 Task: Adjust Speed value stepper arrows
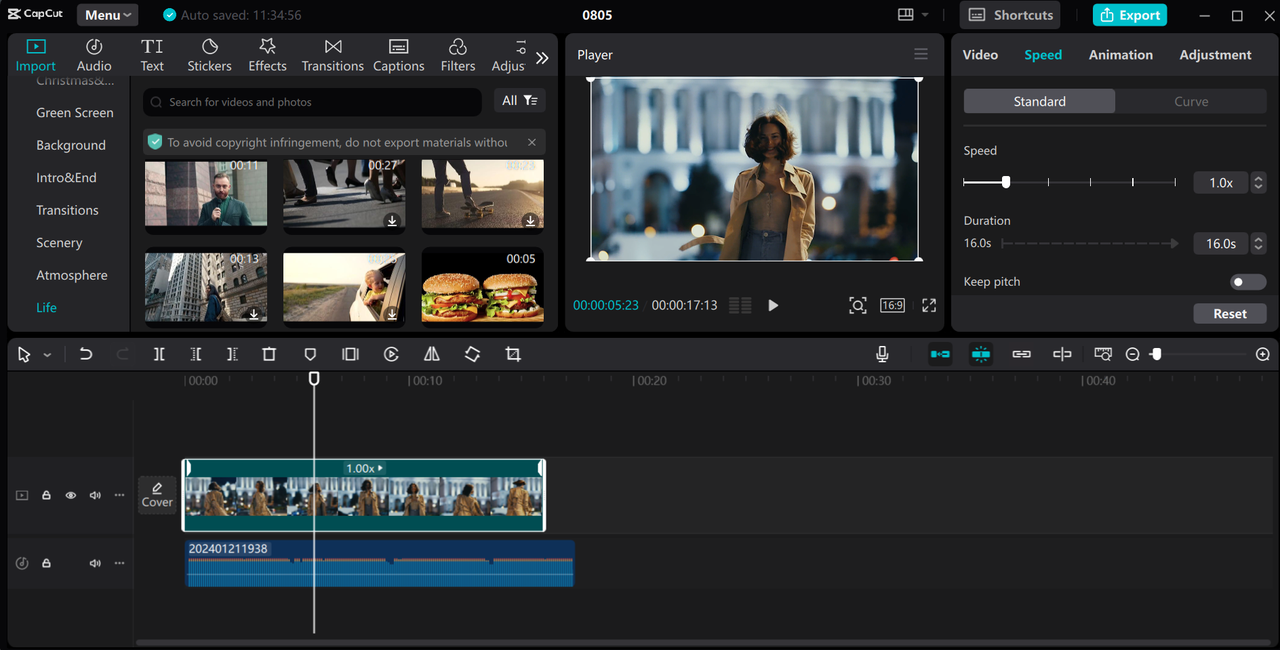point(1258,183)
